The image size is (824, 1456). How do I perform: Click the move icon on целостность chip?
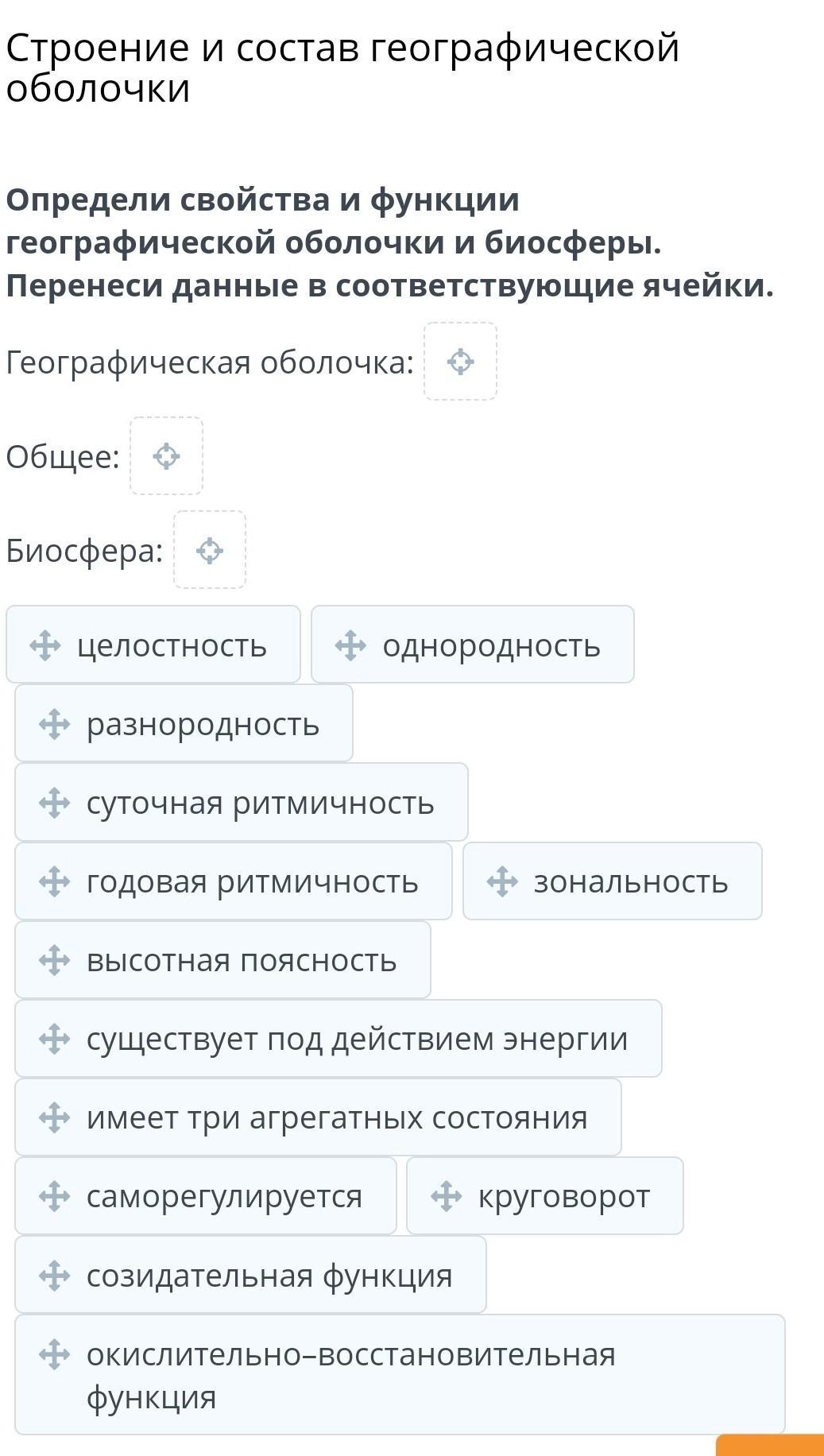click(x=45, y=645)
